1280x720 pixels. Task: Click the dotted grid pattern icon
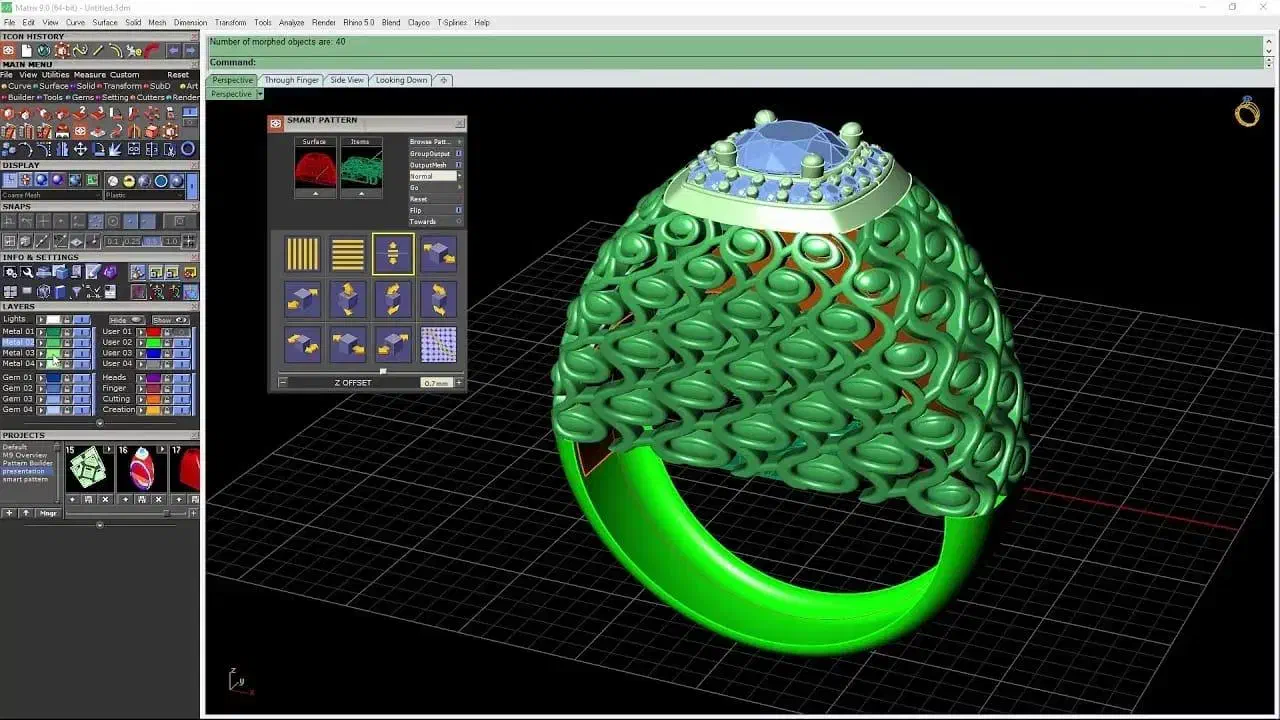point(438,344)
